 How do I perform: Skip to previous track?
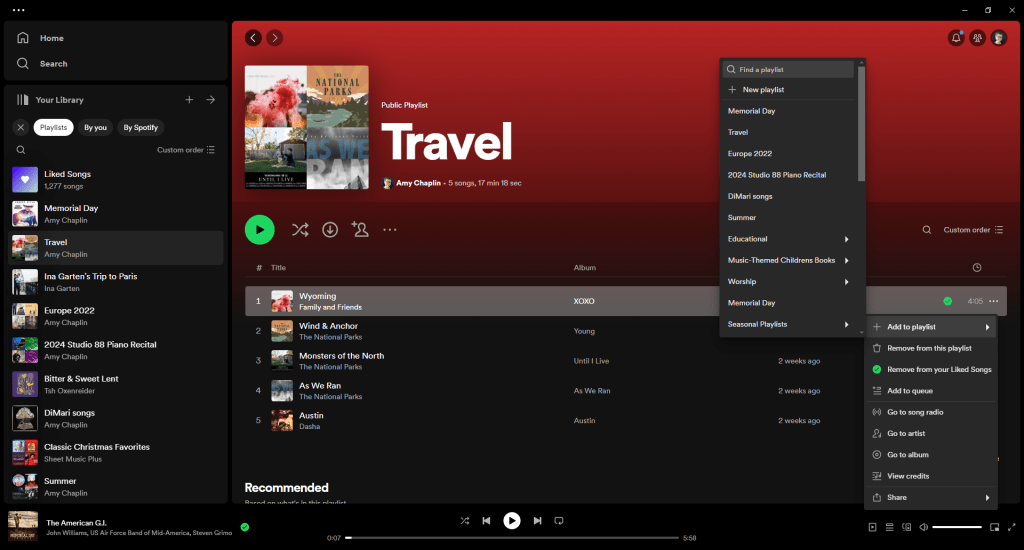point(487,521)
